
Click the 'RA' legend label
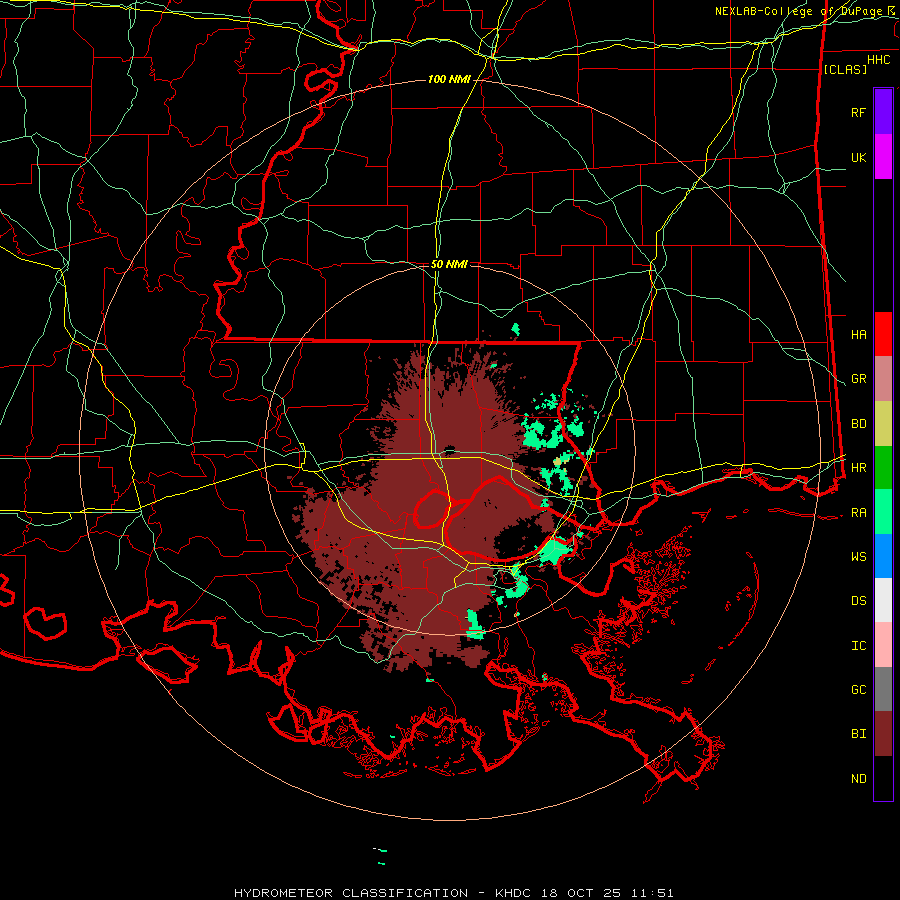click(858, 513)
